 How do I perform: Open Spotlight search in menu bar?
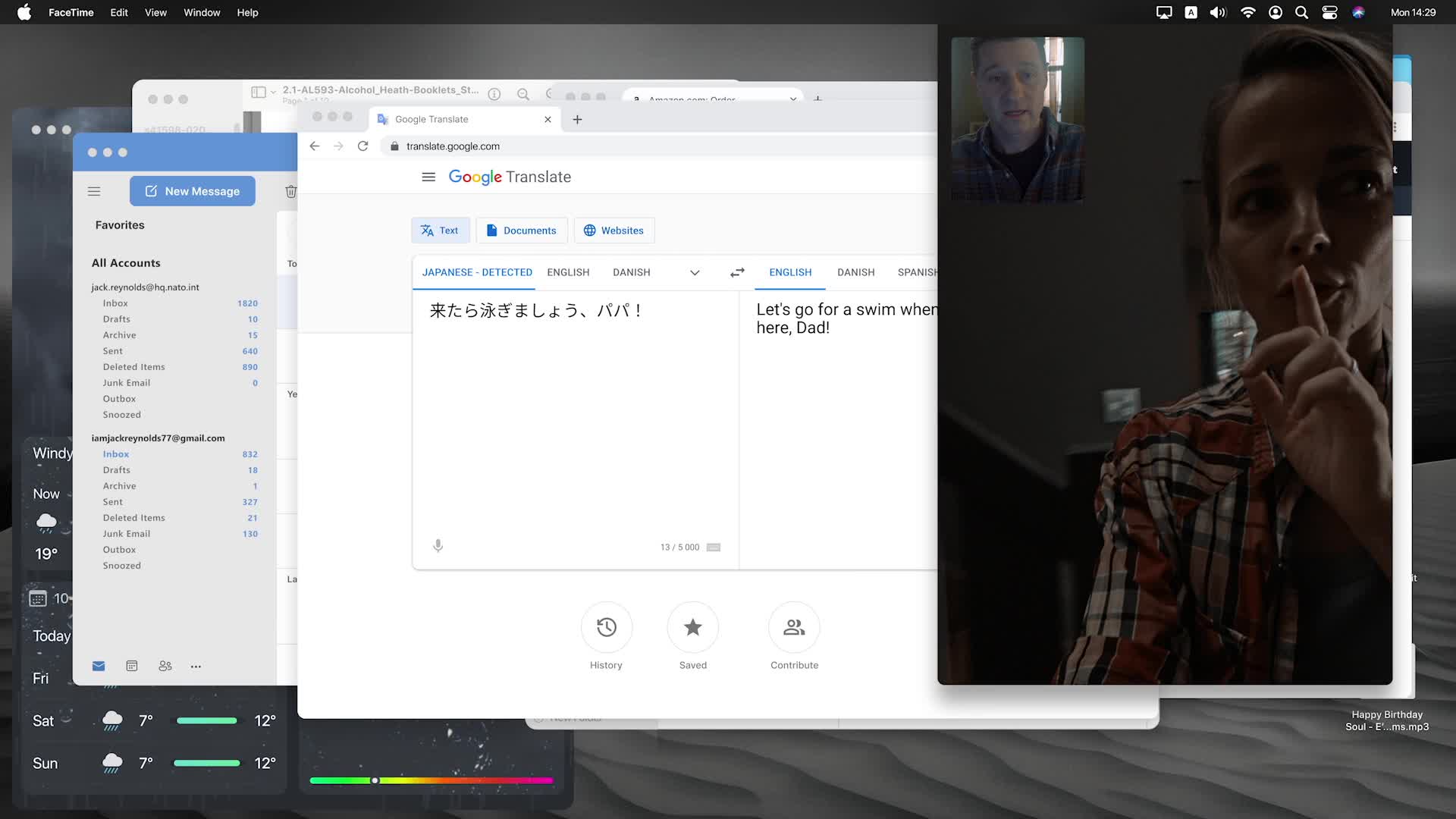(x=1302, y=12)
